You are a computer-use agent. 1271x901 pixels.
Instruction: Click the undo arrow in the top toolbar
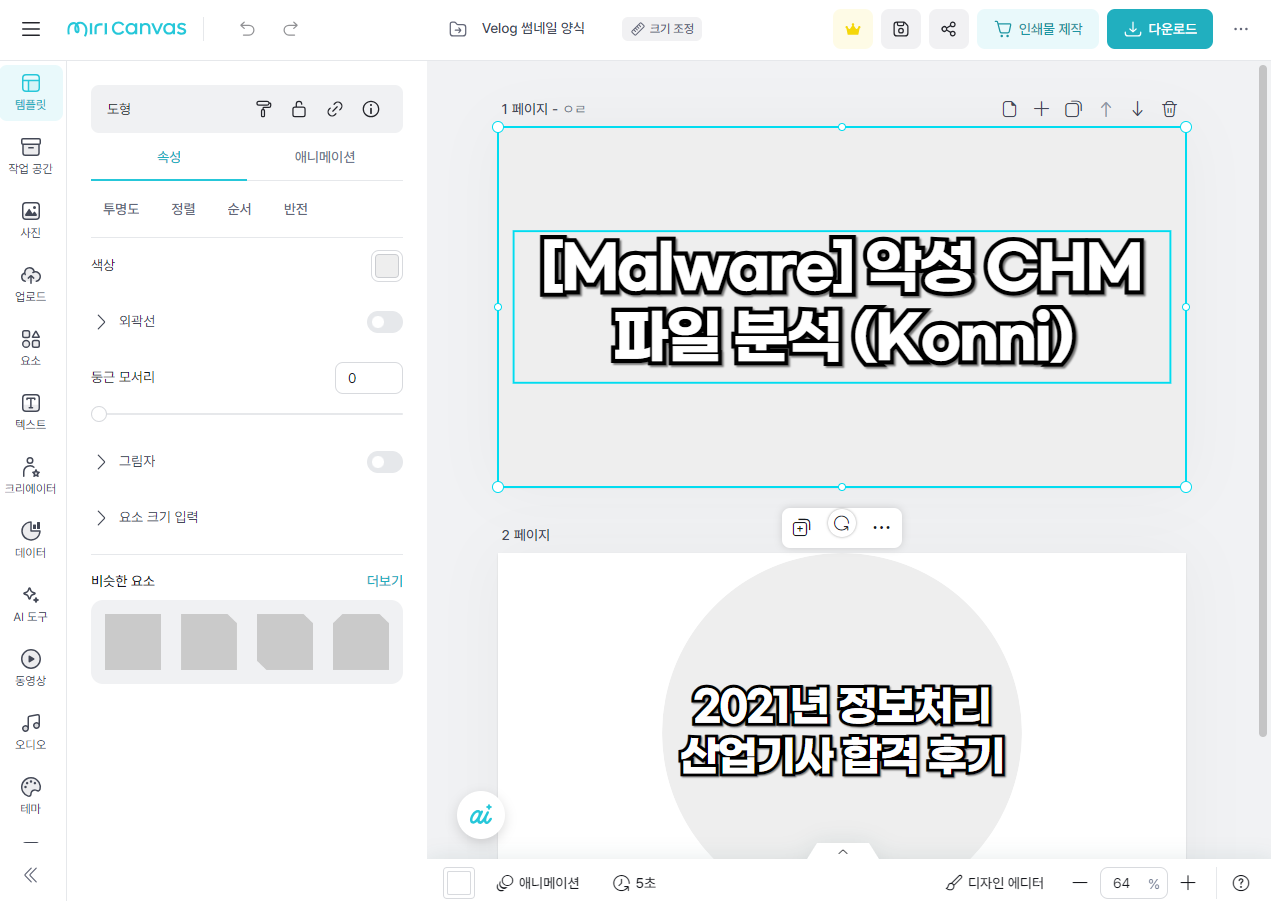pos(246,29)
